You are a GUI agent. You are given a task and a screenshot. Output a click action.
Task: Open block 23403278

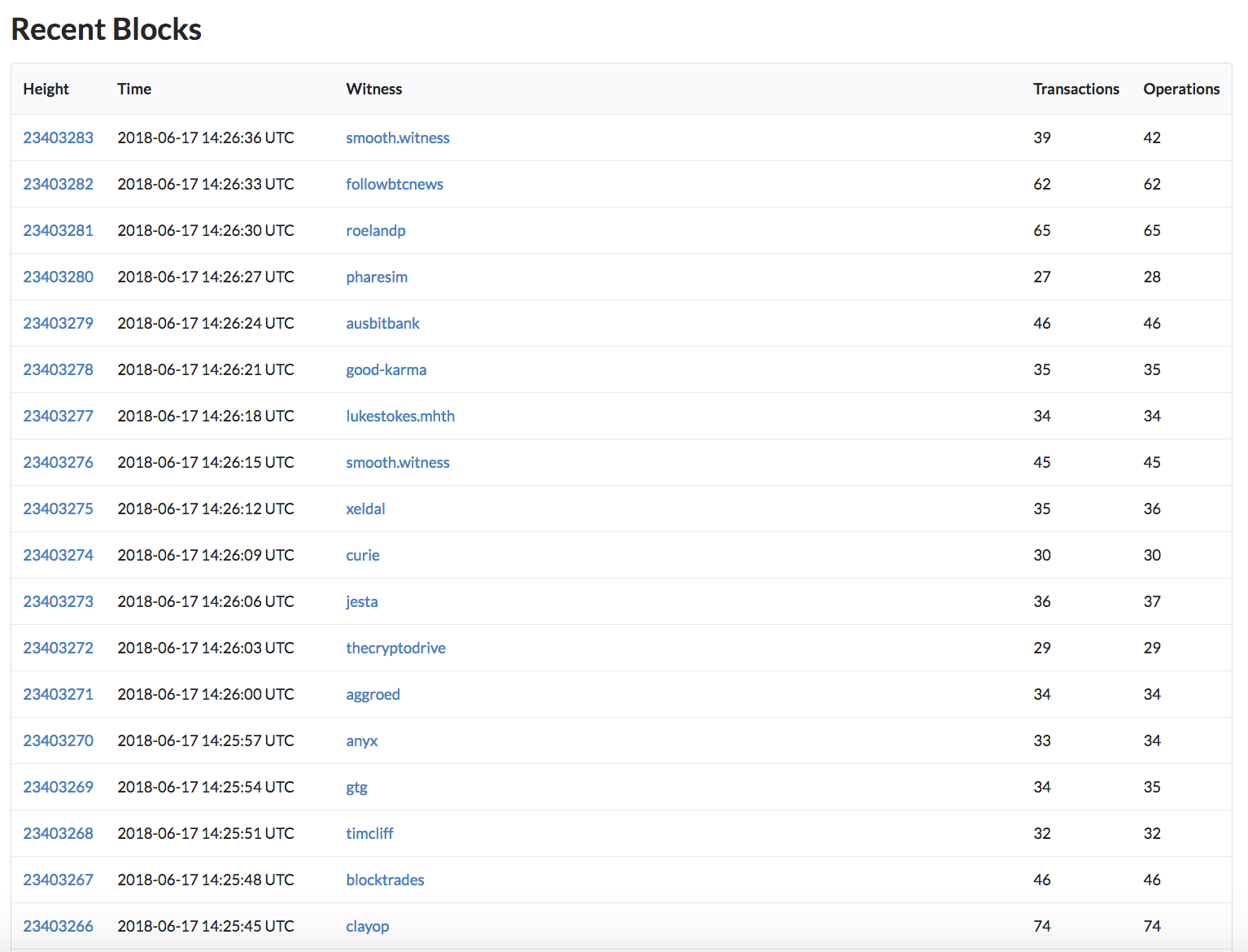pos(59,369)
